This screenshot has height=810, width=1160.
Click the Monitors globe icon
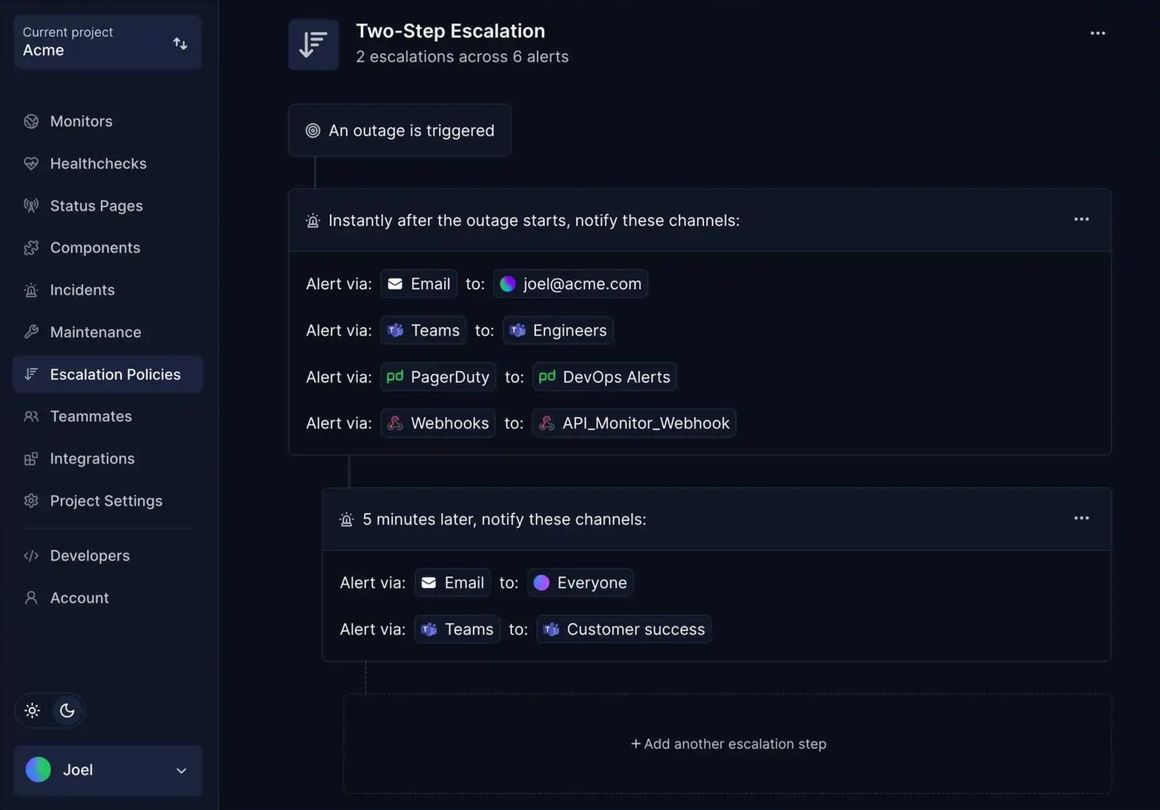coord(31,121)
